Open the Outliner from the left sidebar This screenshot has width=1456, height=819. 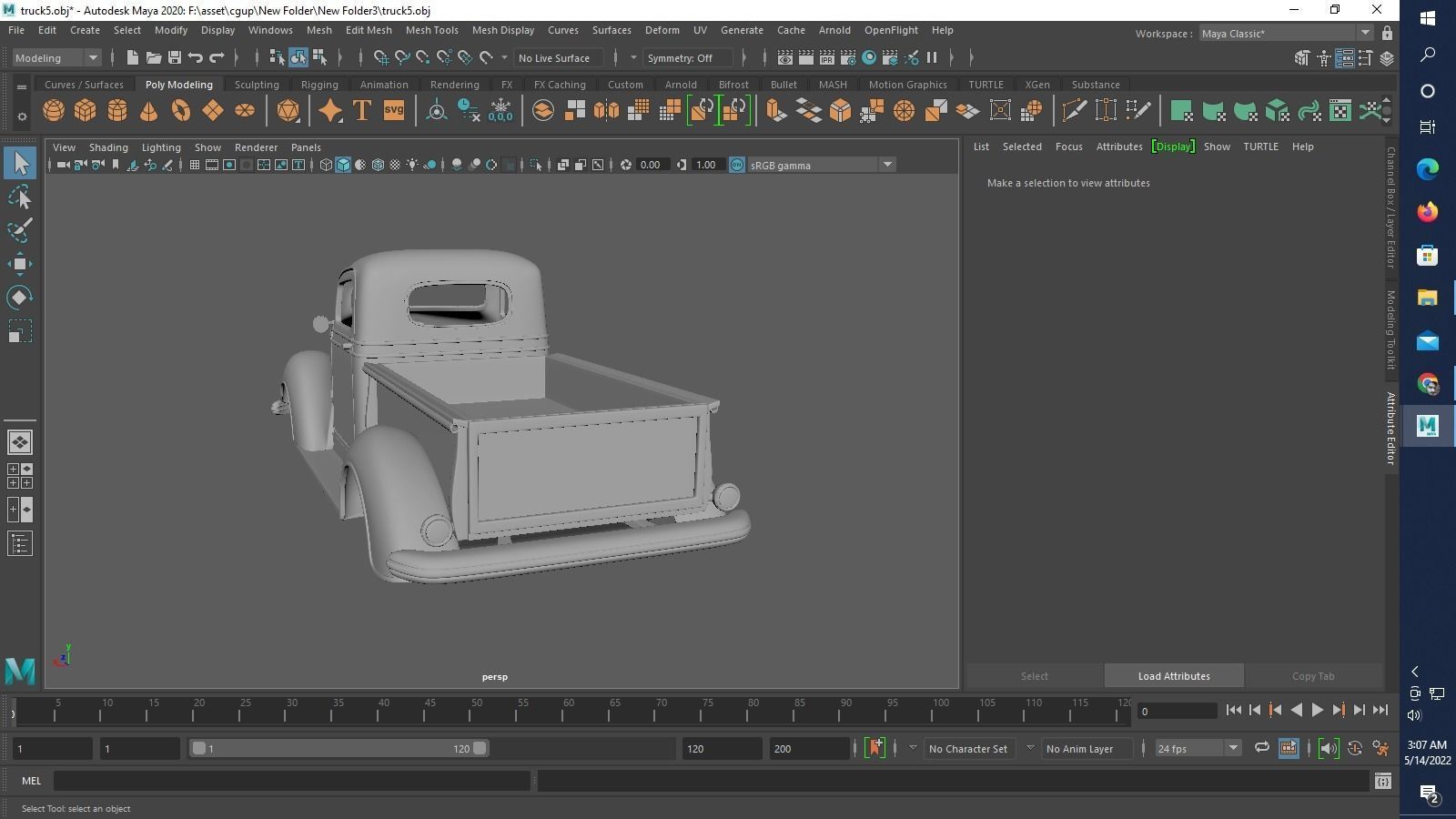[x=20, y=544]
